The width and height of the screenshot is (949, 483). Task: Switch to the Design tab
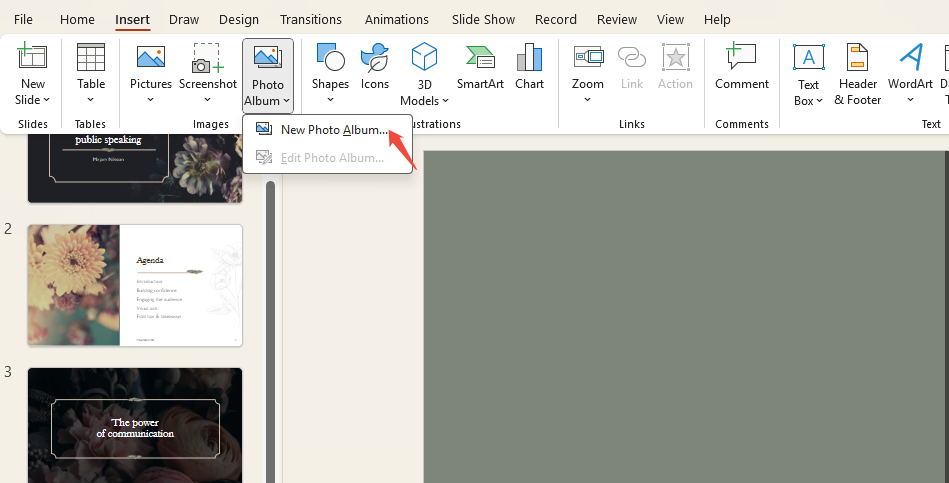coord(239,19)
